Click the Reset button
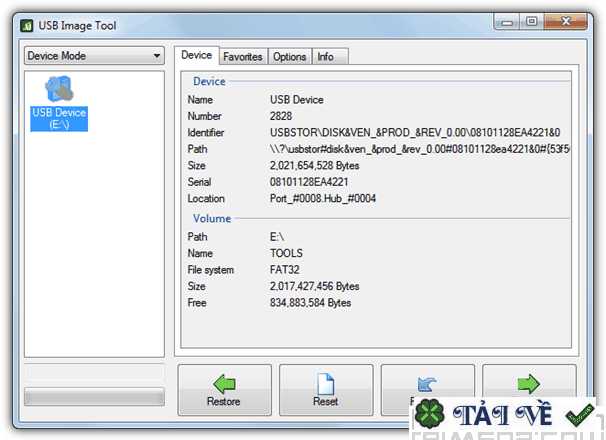The image size is (606, 440). pyautogui.click(x=326, y=390)
